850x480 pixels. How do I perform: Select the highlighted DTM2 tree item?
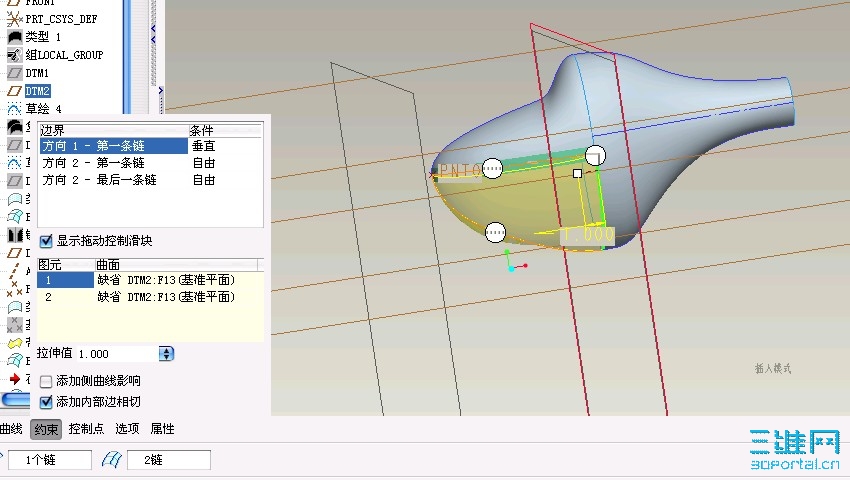coord(37,91)
